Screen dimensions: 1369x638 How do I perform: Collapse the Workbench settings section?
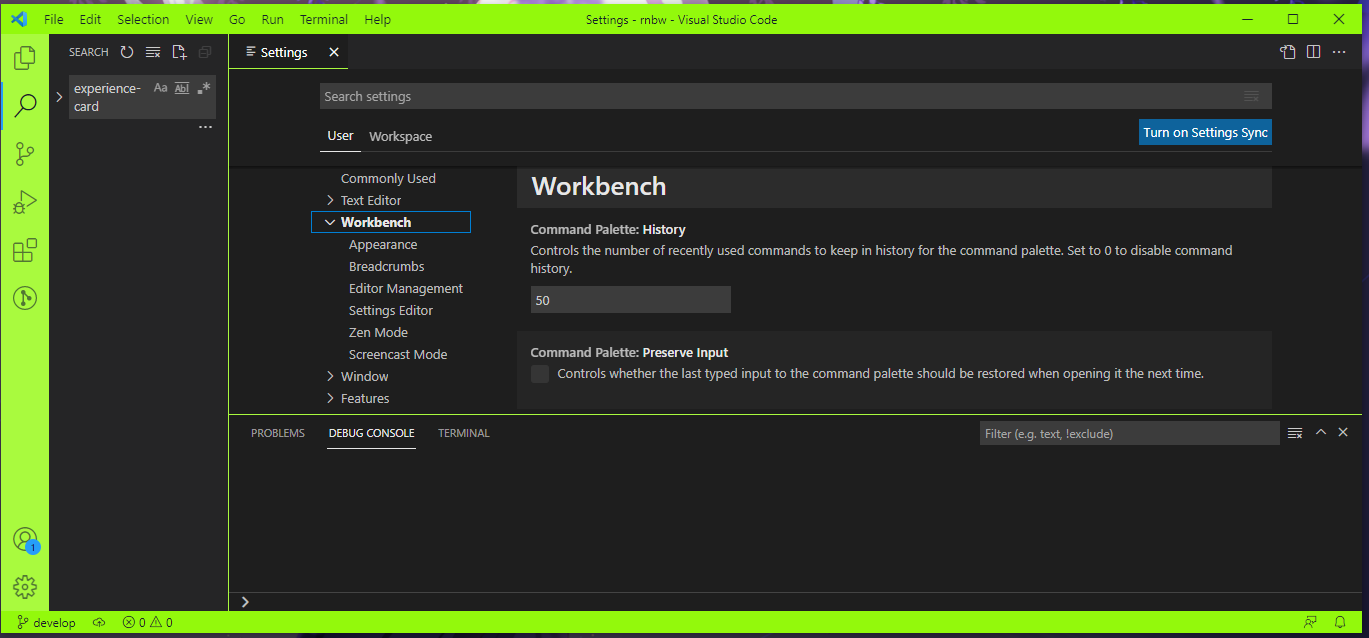coord(330,221)
